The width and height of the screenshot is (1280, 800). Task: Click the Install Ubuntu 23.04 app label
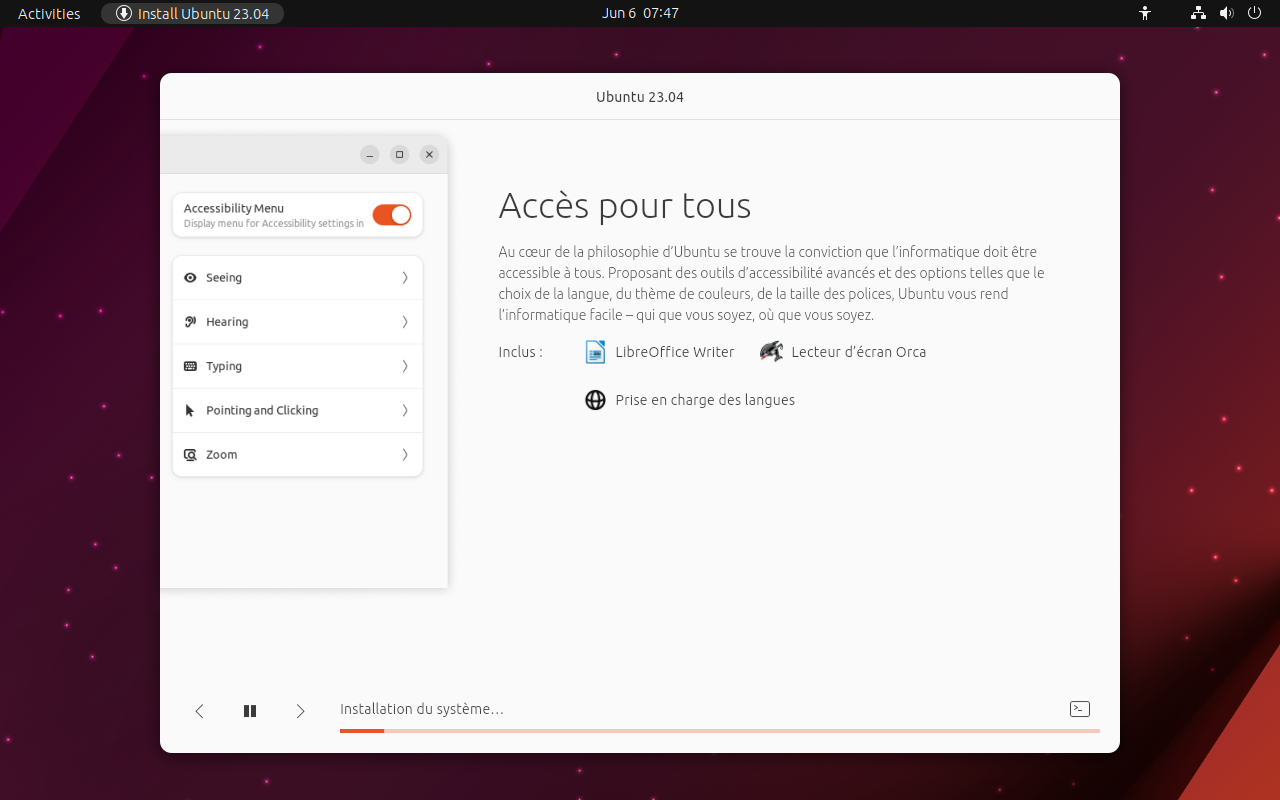pos(204,13)
